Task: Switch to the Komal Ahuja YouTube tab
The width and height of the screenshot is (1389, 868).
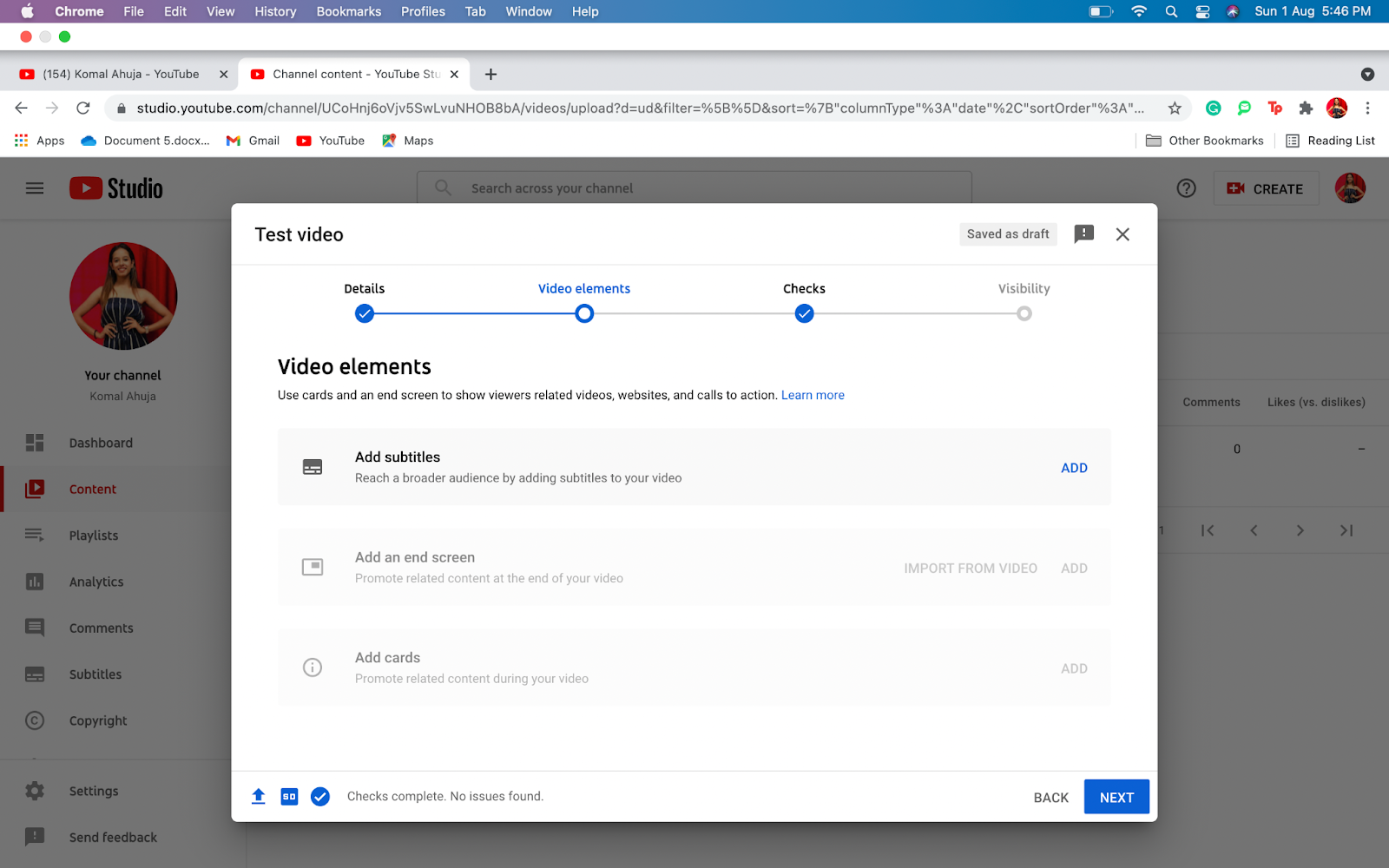Action: pyautogui.click(x=122, y=75)
